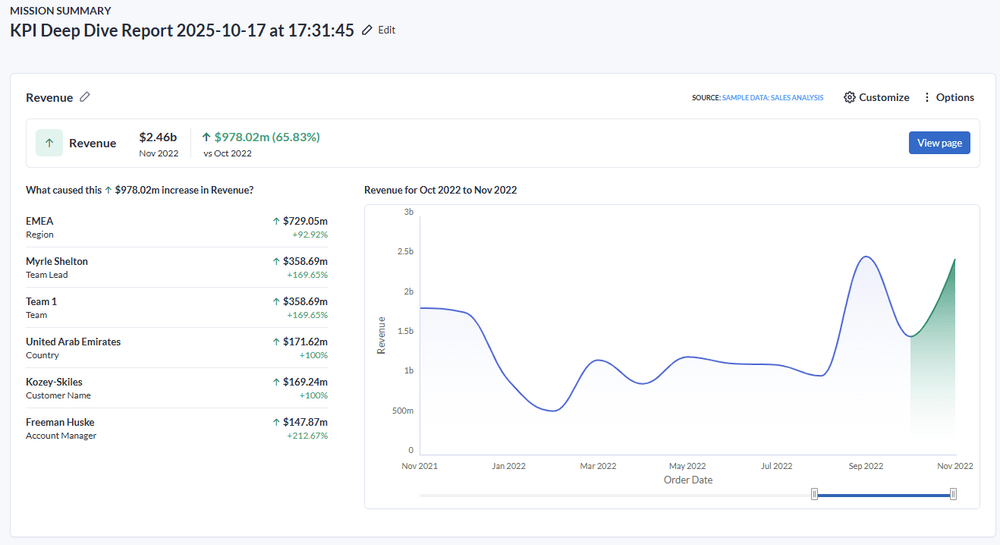1000x545 pixels.
Task: Select the Myrle Shelton team lead row
Action: [x=177, y=267]
